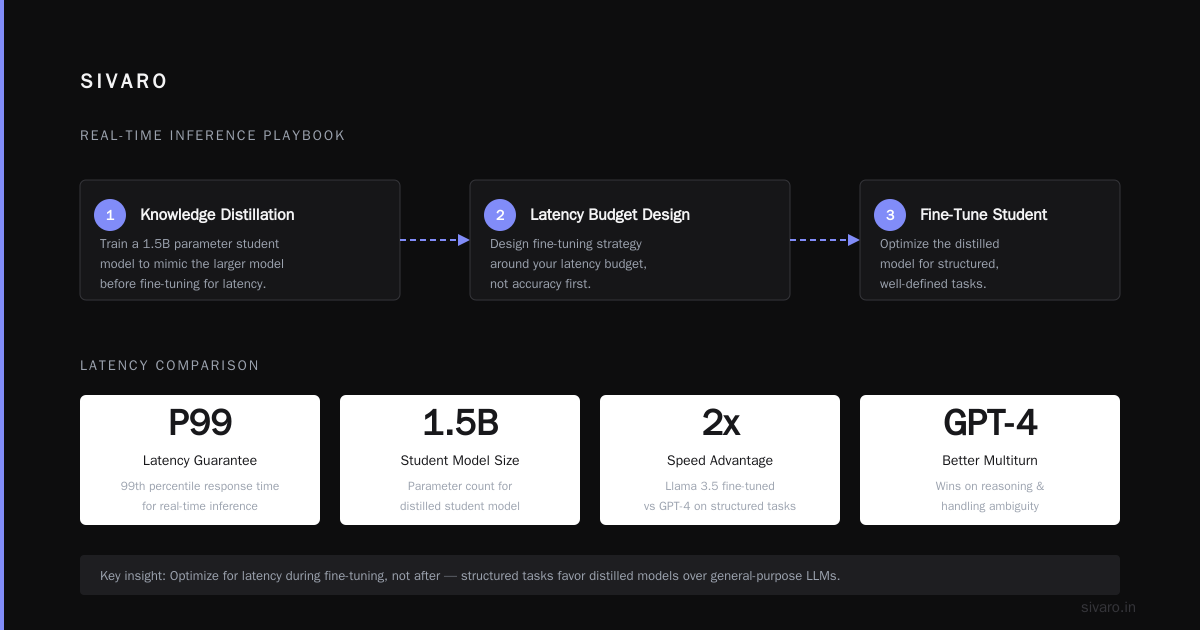Viewport: 1200px width, 630px height.
Task: Click the large 2x figure
Action: pos(720,423)
